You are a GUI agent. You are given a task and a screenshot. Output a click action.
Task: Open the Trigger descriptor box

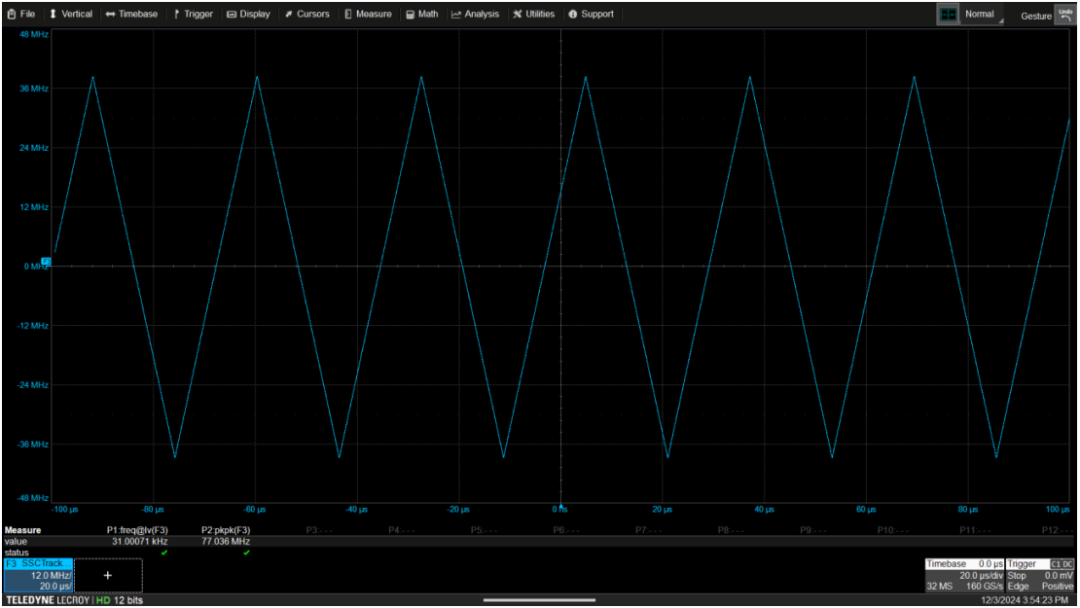pos(1040,575)
